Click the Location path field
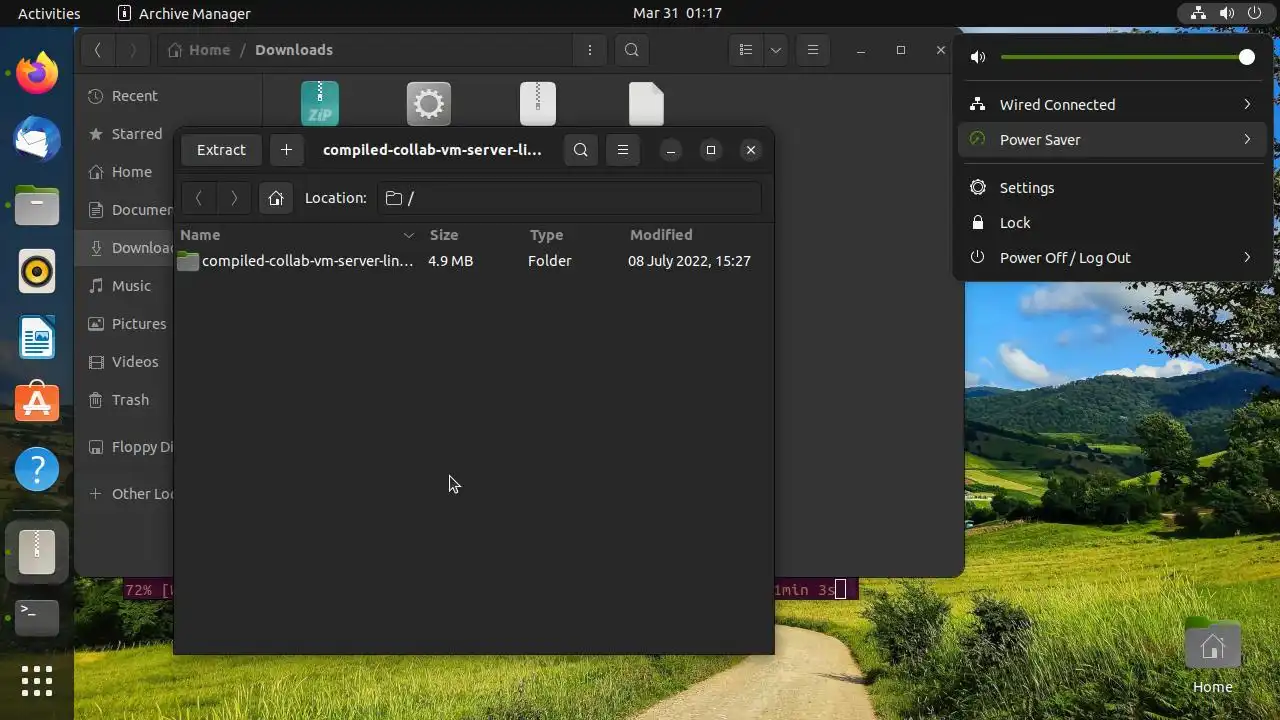Screen dimensions: 1280x720 tap(569, 198)
